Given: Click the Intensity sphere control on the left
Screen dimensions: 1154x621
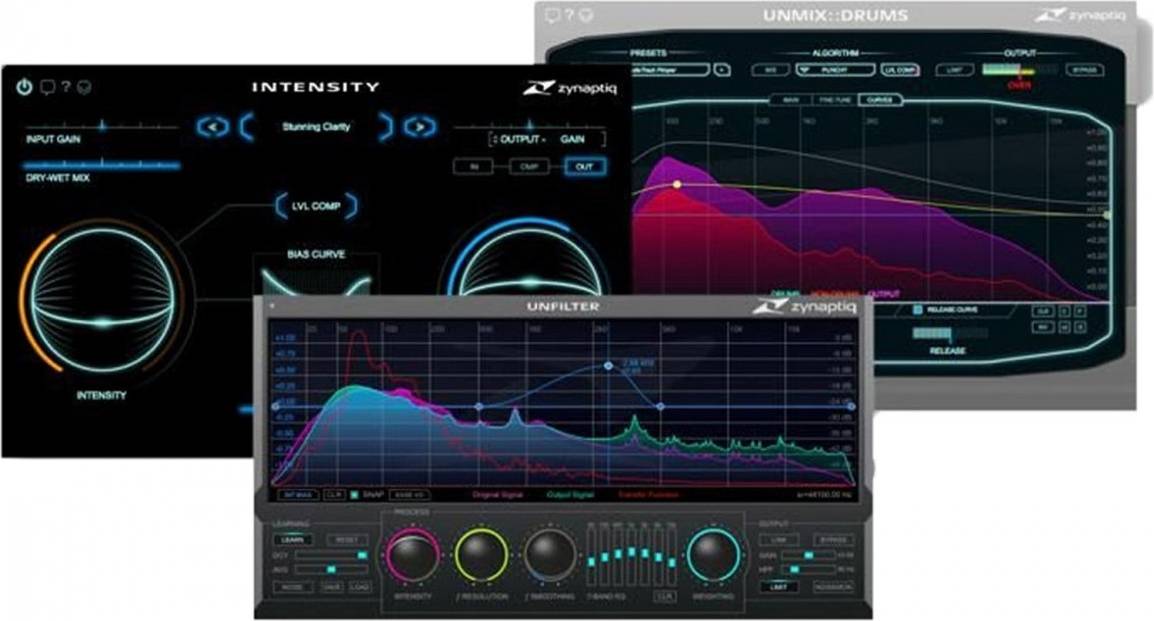Looking at the screenshot, I should point(104,302).
